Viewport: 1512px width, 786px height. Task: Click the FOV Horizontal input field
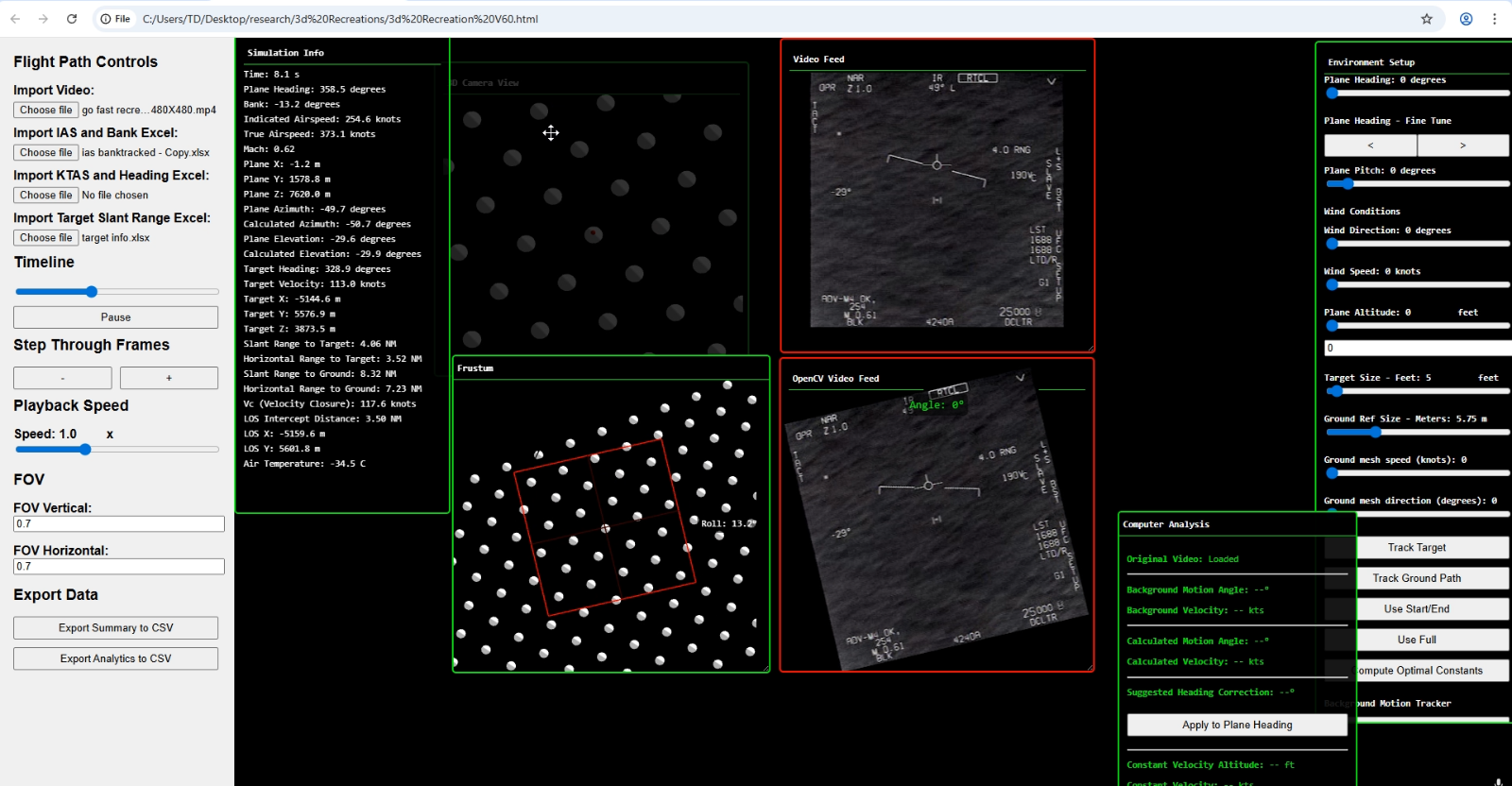click(x=119, y=566)
